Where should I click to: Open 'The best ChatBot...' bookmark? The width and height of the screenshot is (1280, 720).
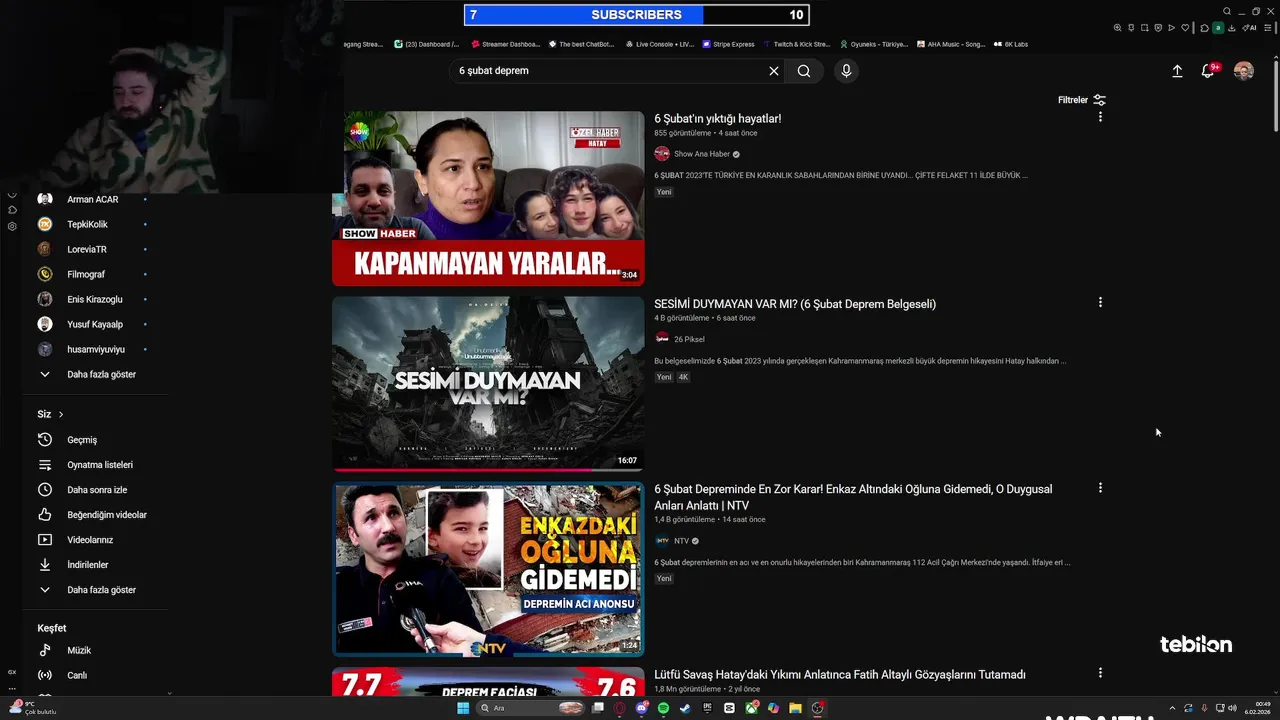pos(581,44)
